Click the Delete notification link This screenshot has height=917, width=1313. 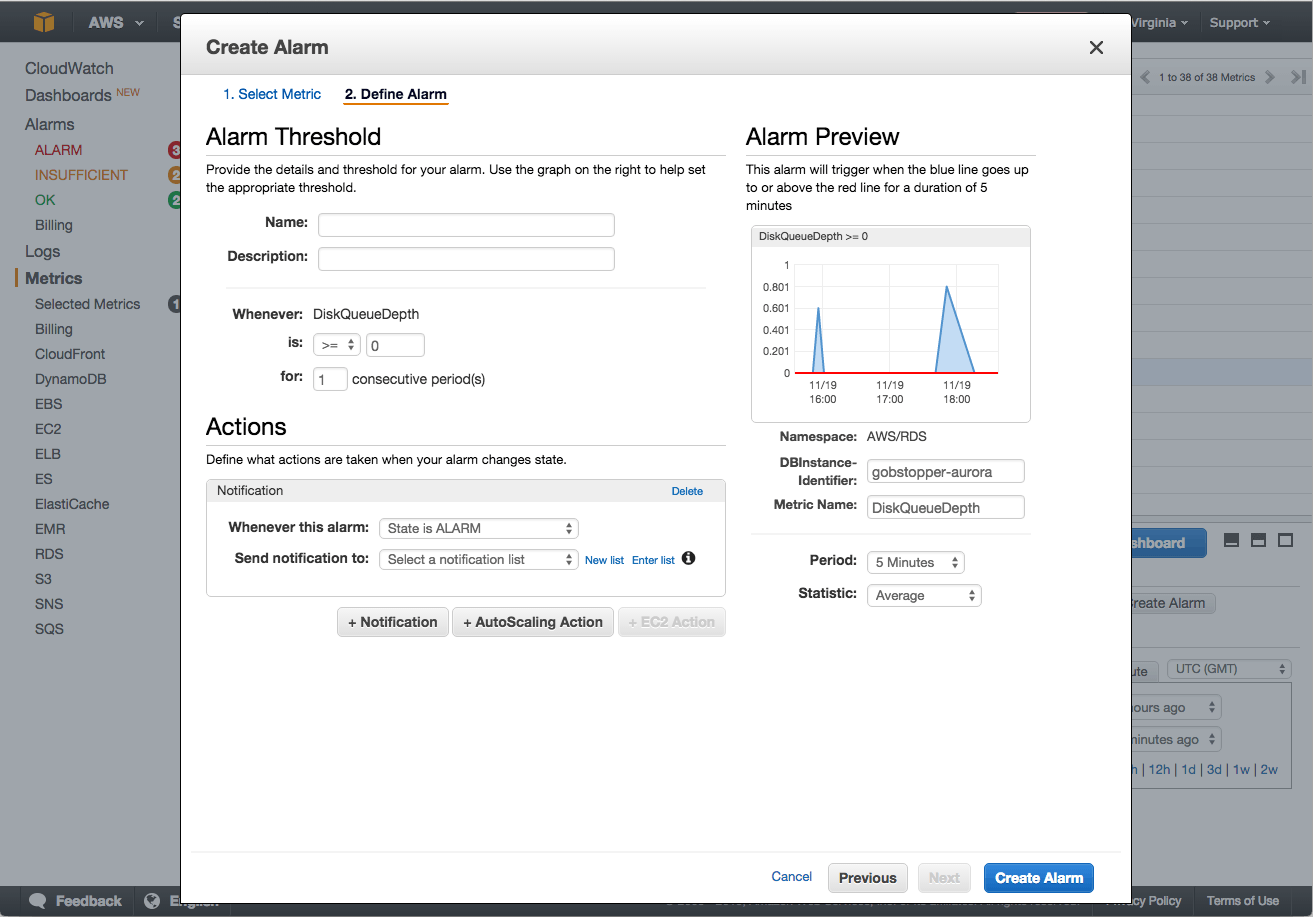[x=687, y=491]
